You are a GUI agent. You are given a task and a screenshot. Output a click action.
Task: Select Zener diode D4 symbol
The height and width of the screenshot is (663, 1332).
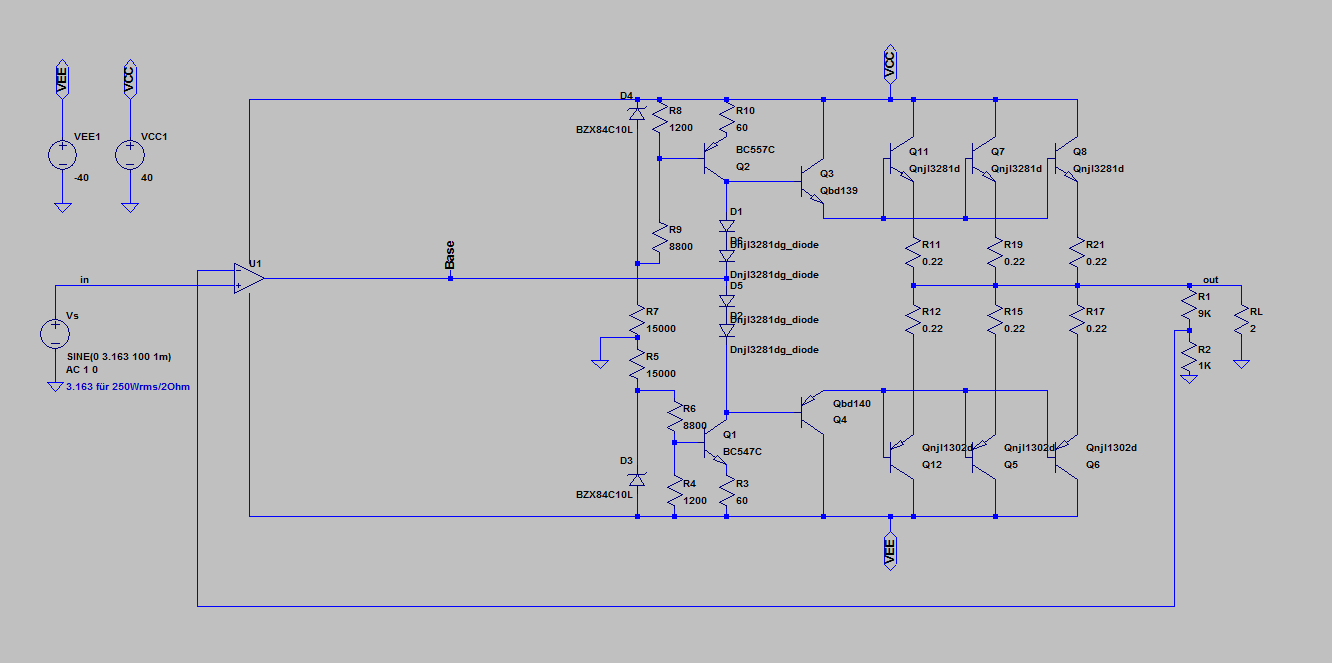tap(637, 112)
